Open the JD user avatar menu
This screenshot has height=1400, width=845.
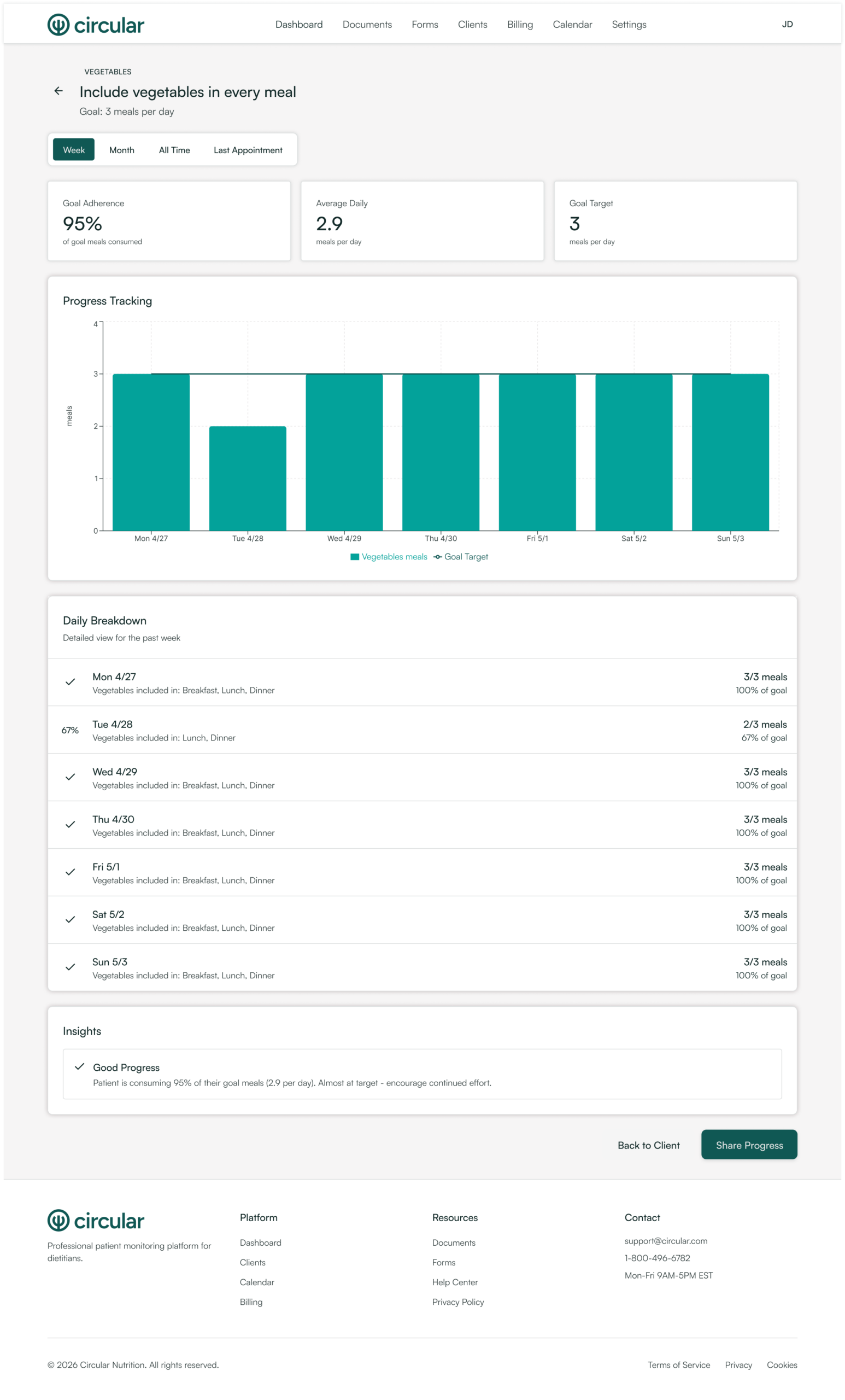coord(787,25)
